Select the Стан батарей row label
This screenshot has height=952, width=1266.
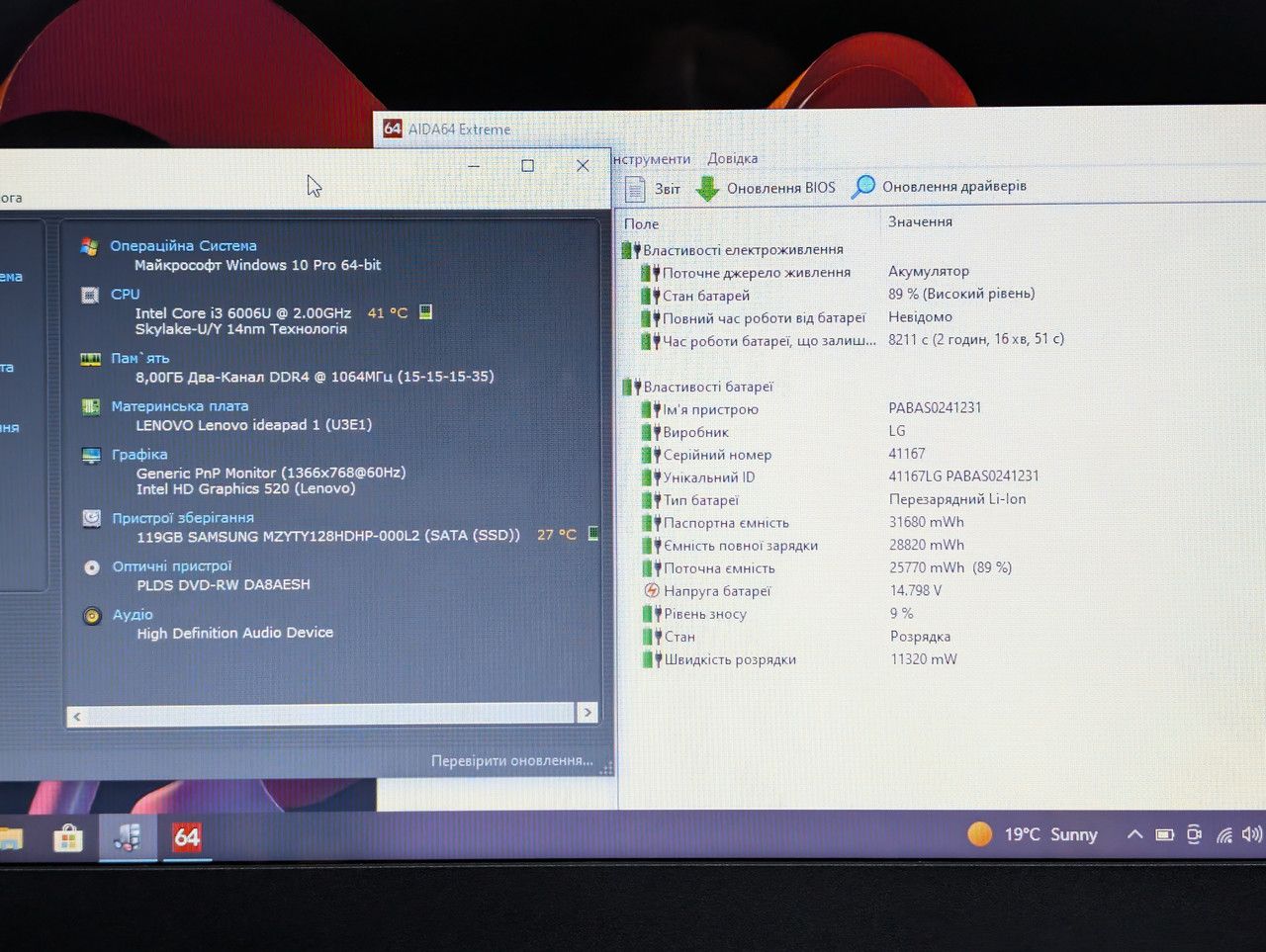click(706, 296)
